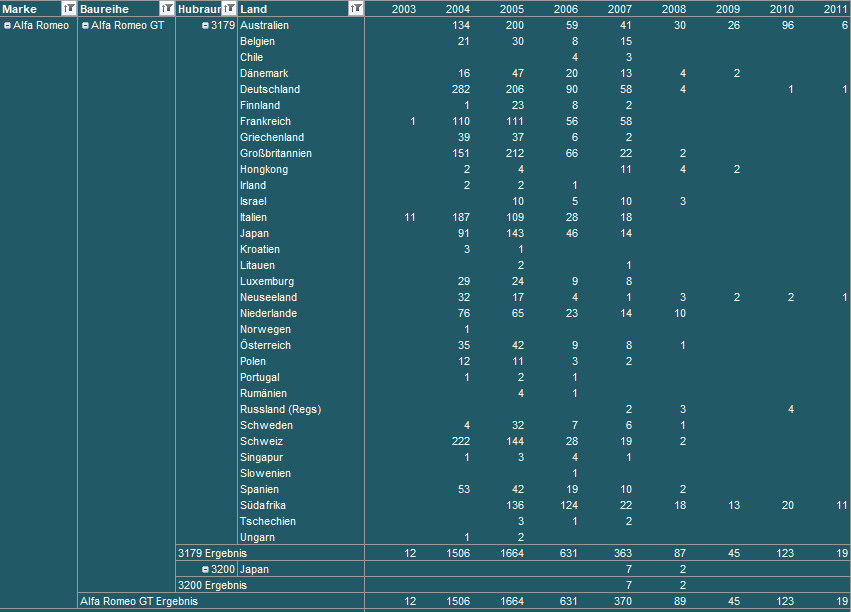Viewport: 851px width, 612px height.
Task: Click the Dänemark row label
Action: pyautogui.click(x=264, y=73)
